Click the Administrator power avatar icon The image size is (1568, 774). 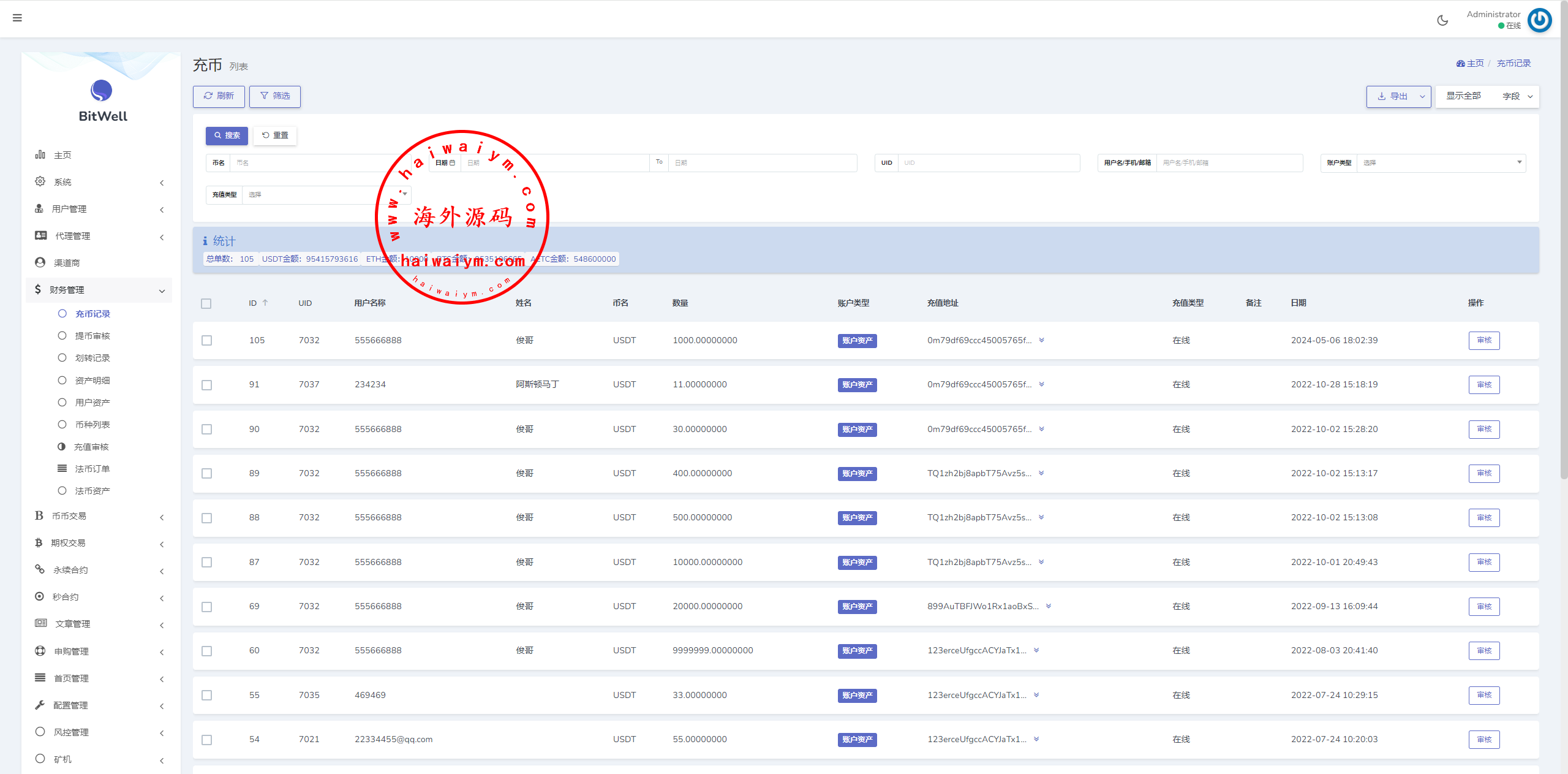(1539, 20)
